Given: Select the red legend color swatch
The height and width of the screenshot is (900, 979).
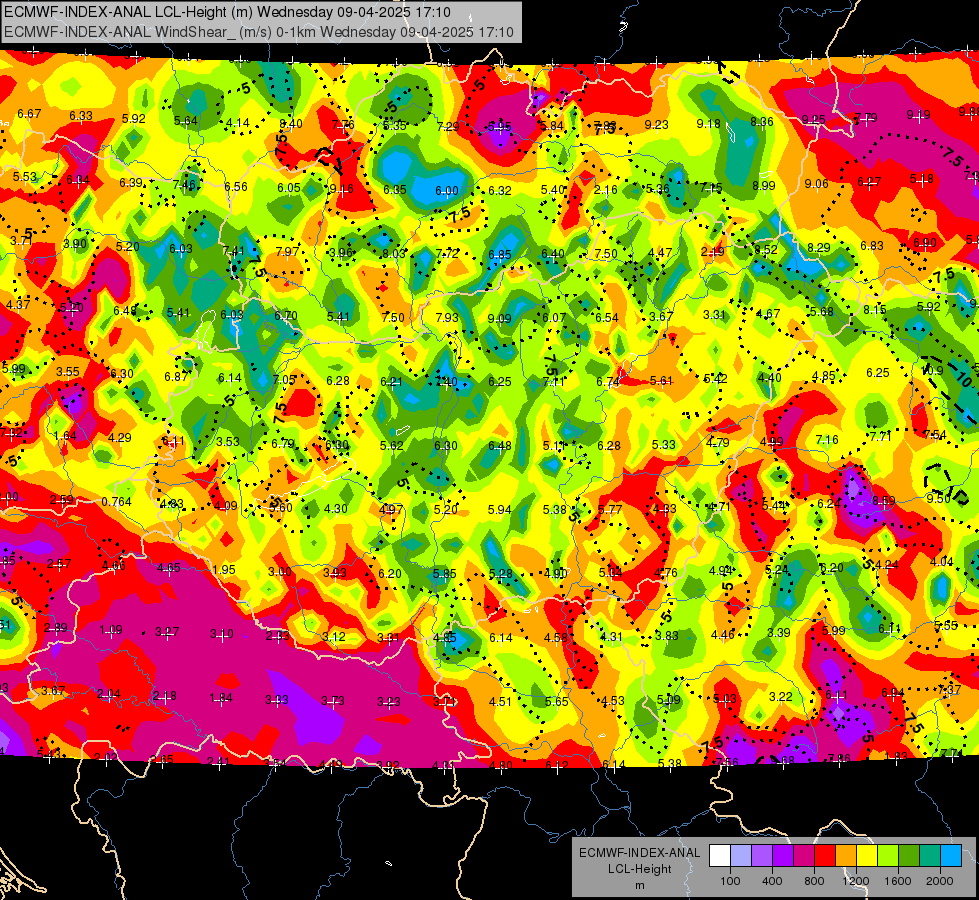Looking at the screenshot, I should [x=825, y=856].
